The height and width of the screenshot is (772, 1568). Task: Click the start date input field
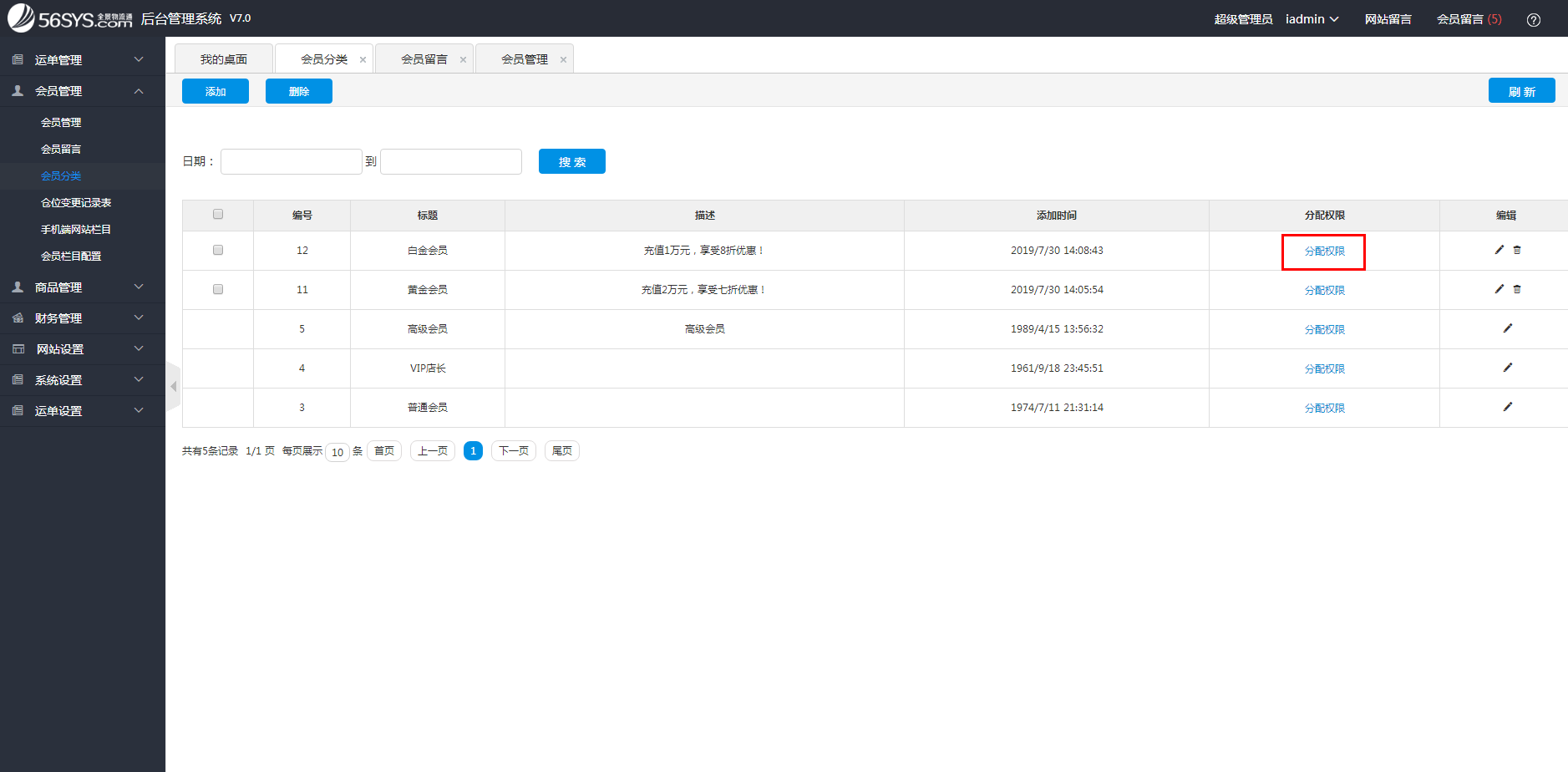[291, 160]
